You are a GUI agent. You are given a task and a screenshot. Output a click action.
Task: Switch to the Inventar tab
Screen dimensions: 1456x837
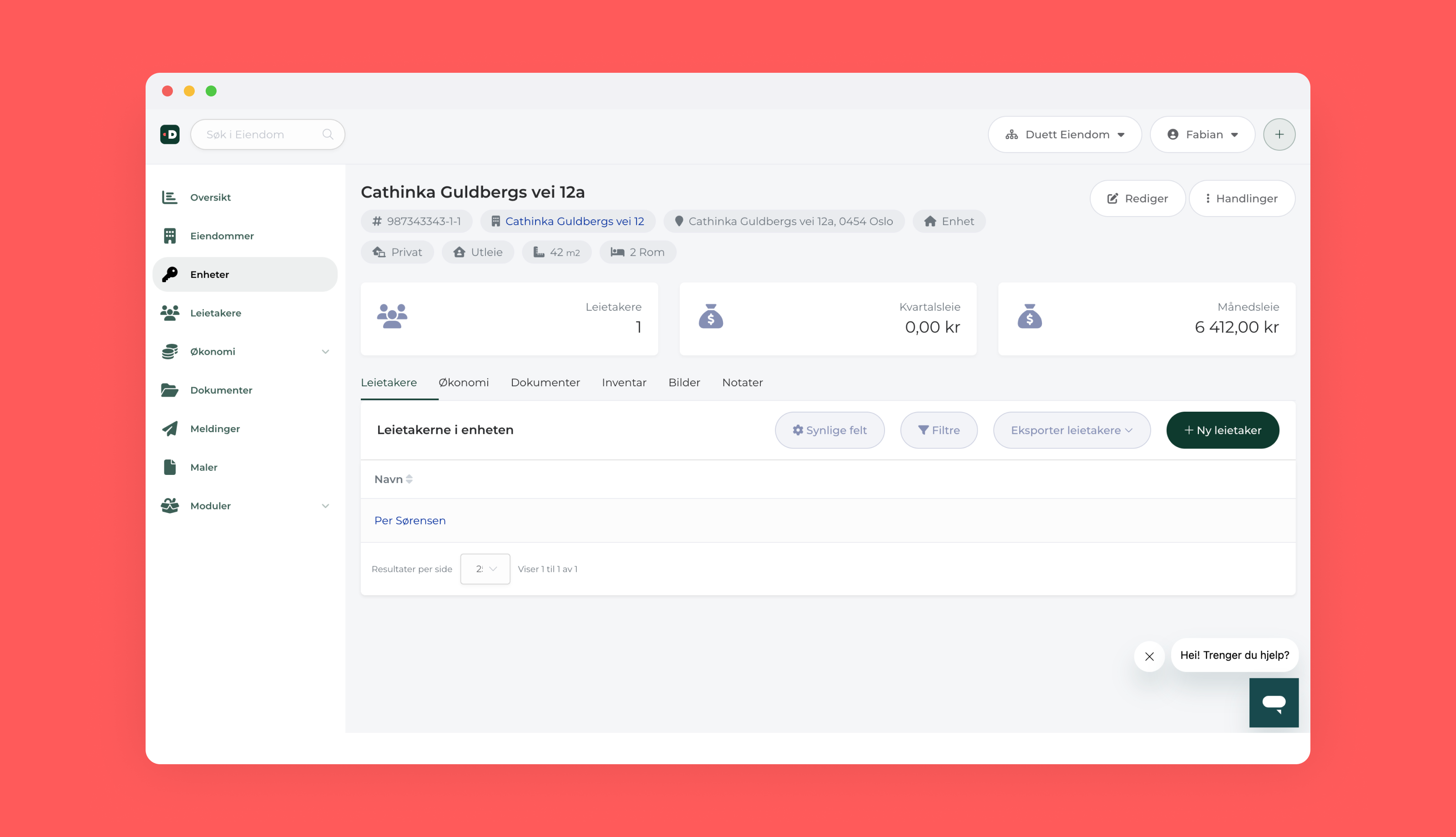[x=624, y=382]
